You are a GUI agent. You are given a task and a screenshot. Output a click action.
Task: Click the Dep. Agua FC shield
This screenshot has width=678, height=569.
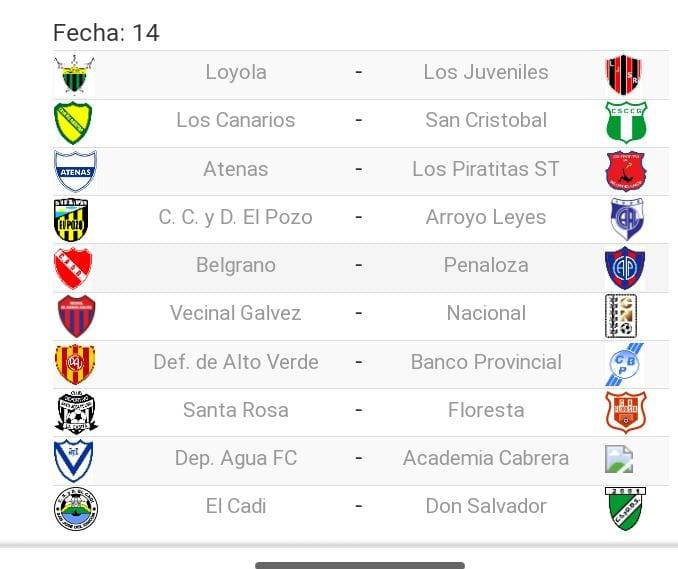(74, 460)
